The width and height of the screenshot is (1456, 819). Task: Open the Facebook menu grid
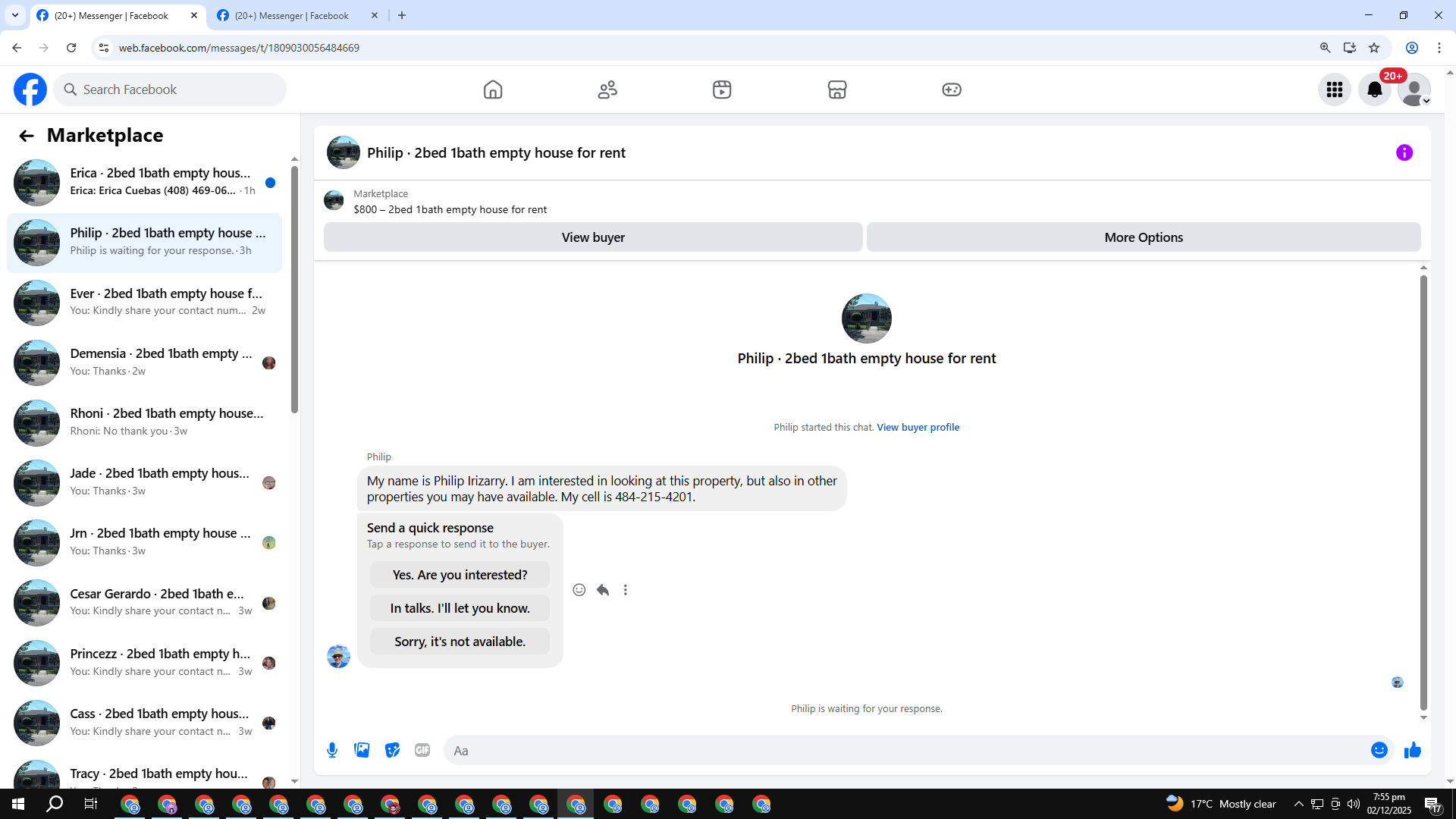click(1334, 89)
